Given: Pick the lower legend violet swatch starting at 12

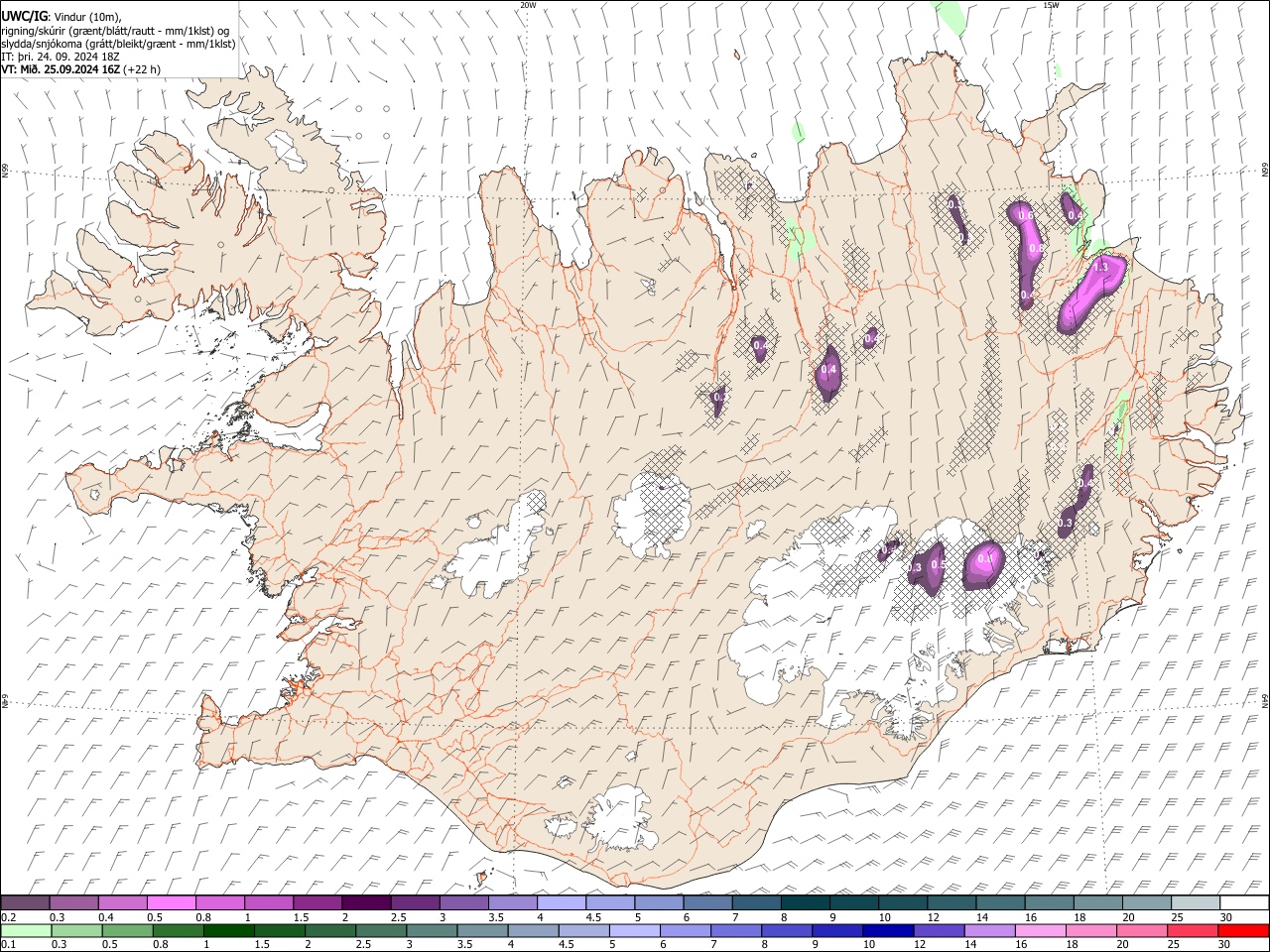Looking at the screenshot, I should coord(940,930).
